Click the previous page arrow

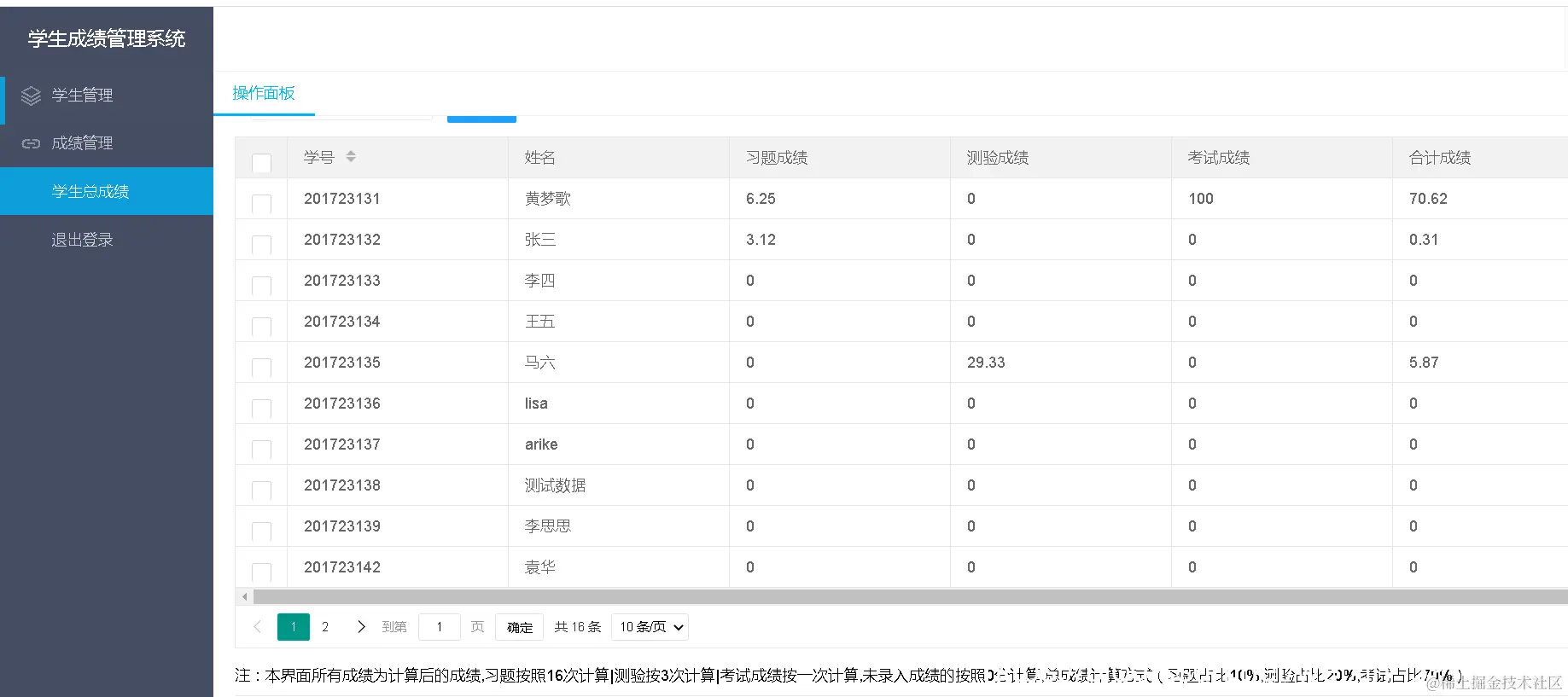257,627
